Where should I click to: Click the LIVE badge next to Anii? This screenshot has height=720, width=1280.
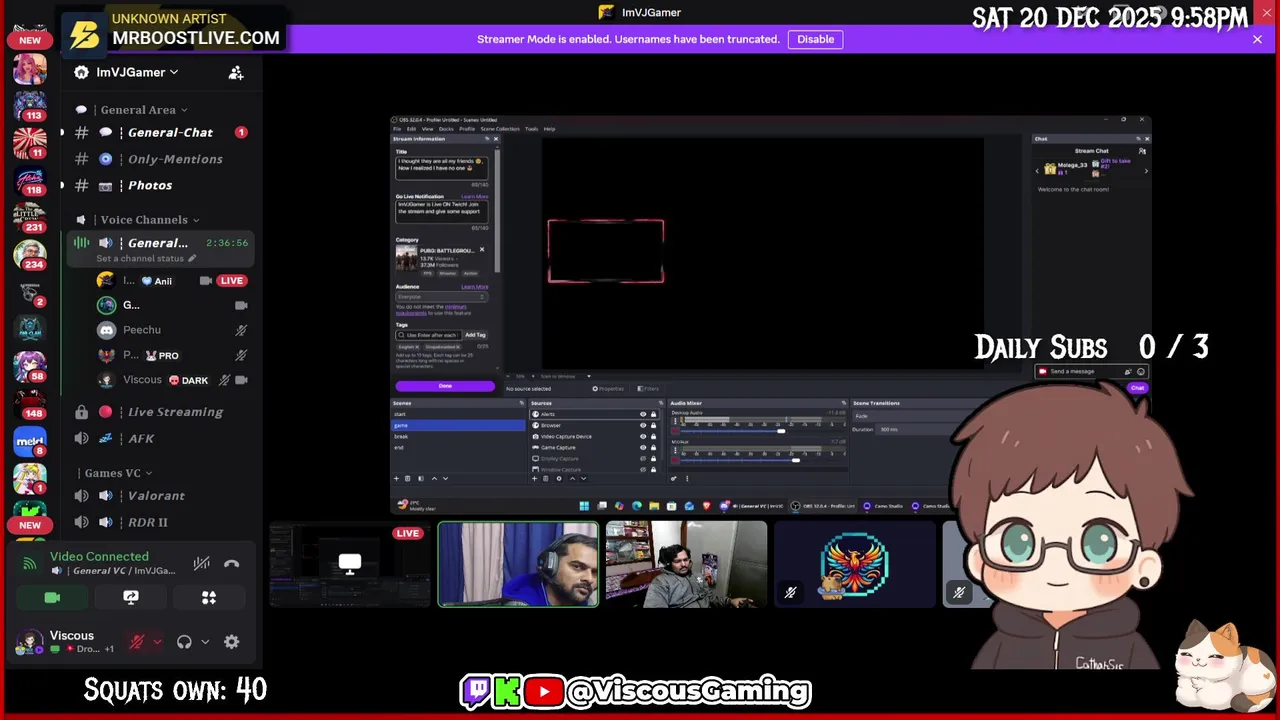click(x=231, y=281)
